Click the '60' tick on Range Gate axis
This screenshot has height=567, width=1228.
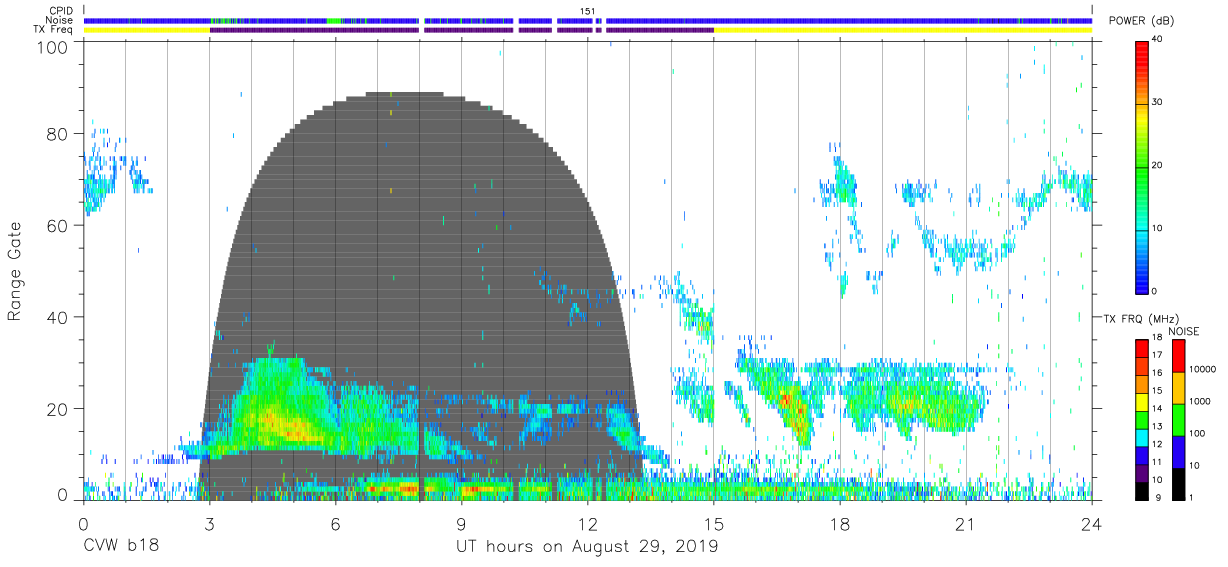click(x=59, y=225)
